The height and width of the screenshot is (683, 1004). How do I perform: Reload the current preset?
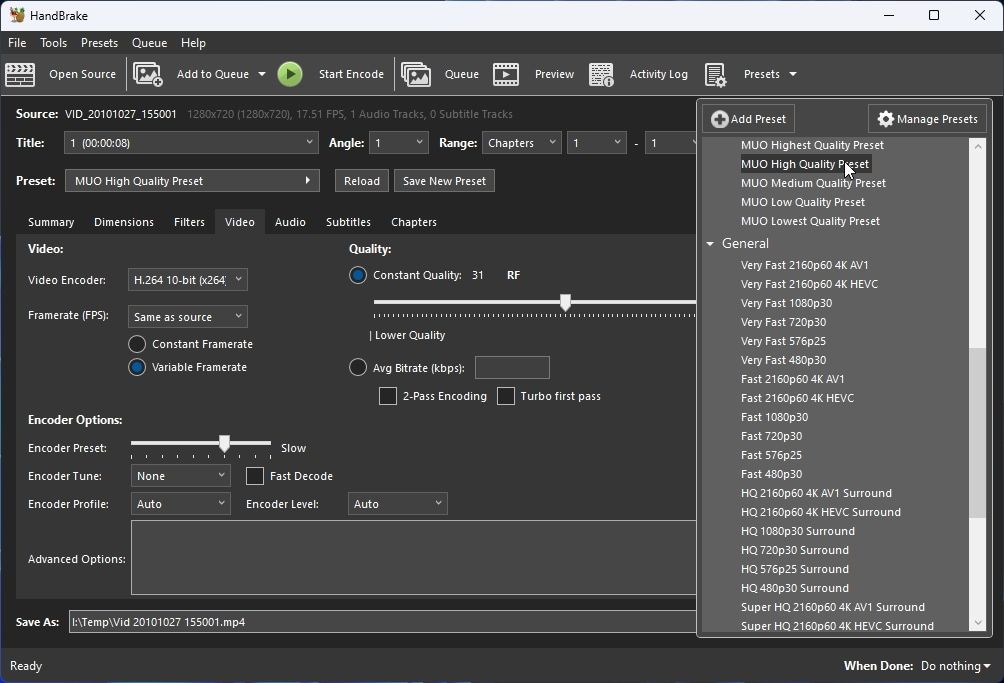tap(361, 181)
